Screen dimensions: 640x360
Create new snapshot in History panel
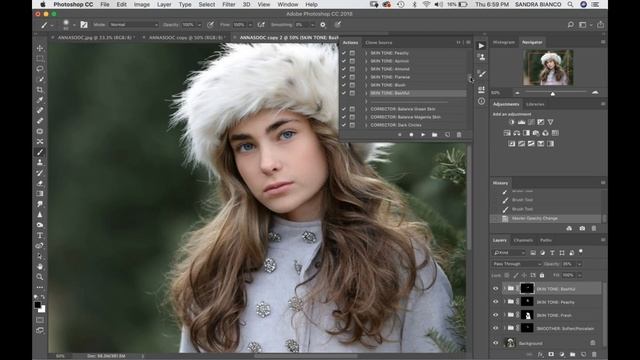click(x=582, y=229)
